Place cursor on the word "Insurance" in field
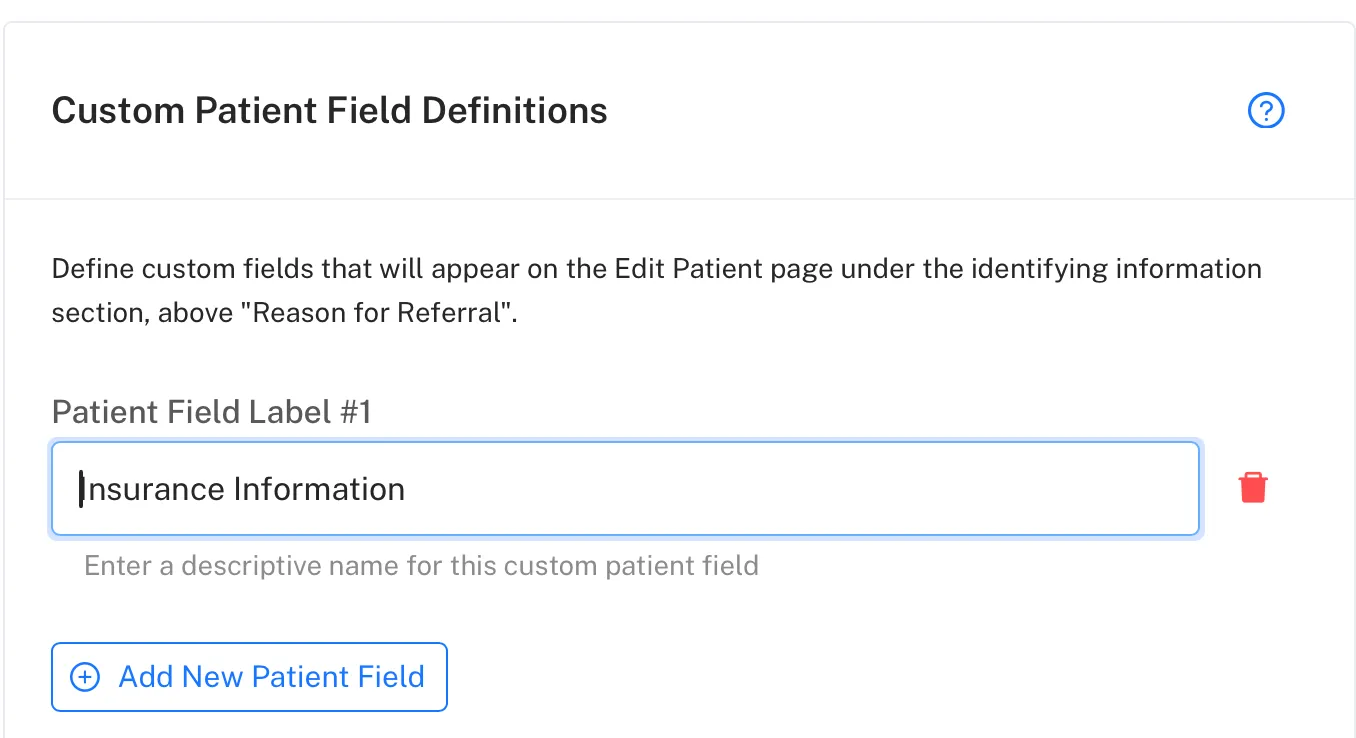Viewport: 1356px width, 738px height. coord(152,489)
